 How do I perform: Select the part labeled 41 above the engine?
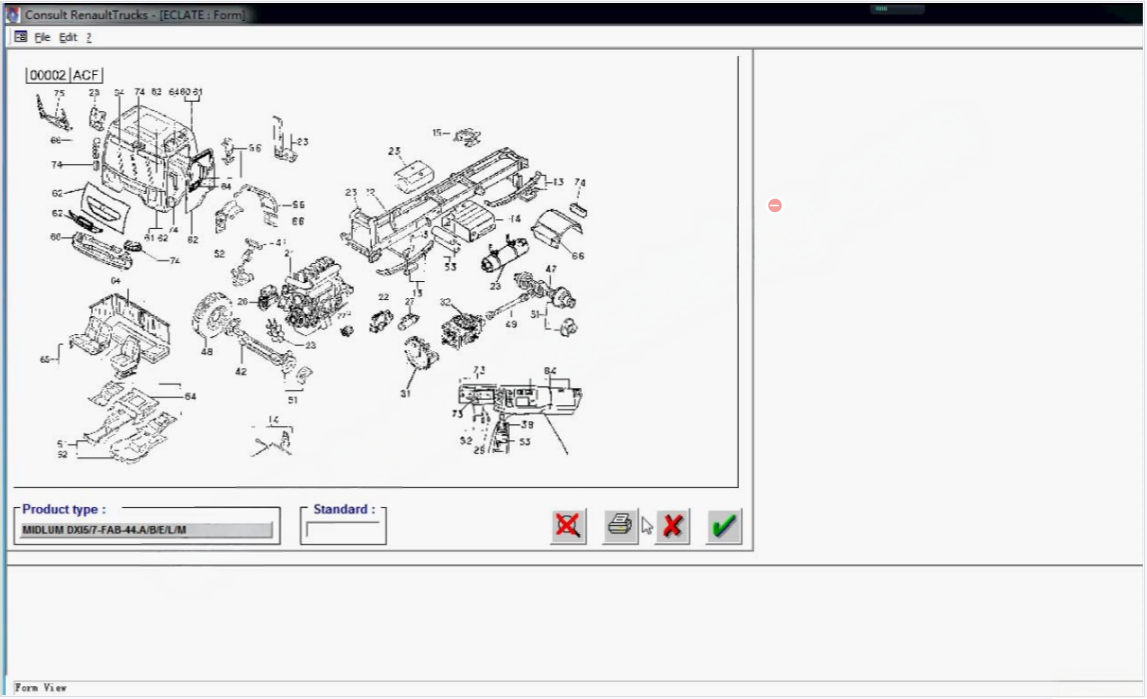coord(256,243)
